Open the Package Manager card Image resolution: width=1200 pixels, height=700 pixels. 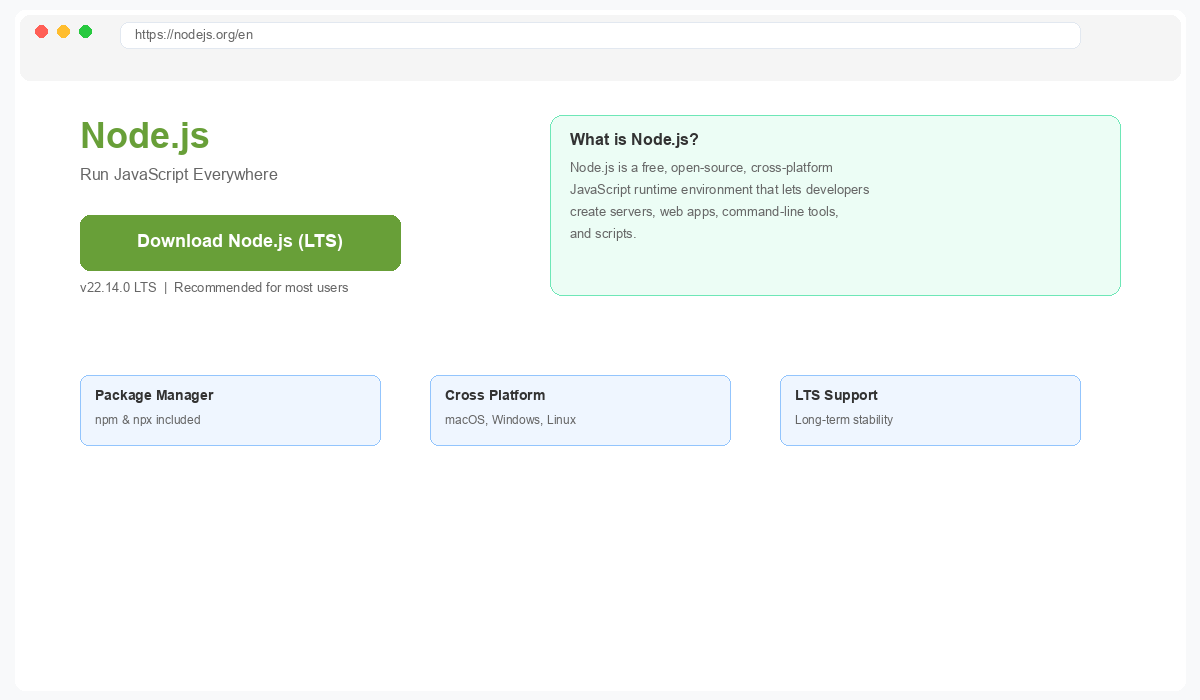230,410
